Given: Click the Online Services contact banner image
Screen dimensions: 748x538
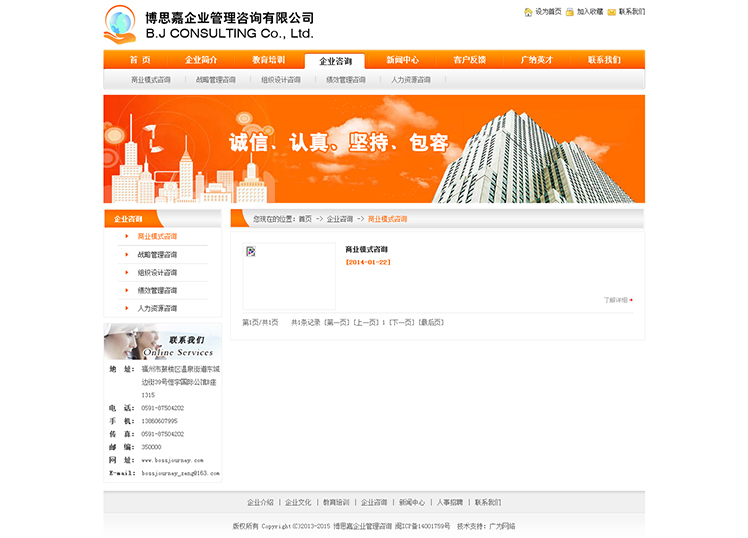Looking at the screenshot, I should pos(163,342).
